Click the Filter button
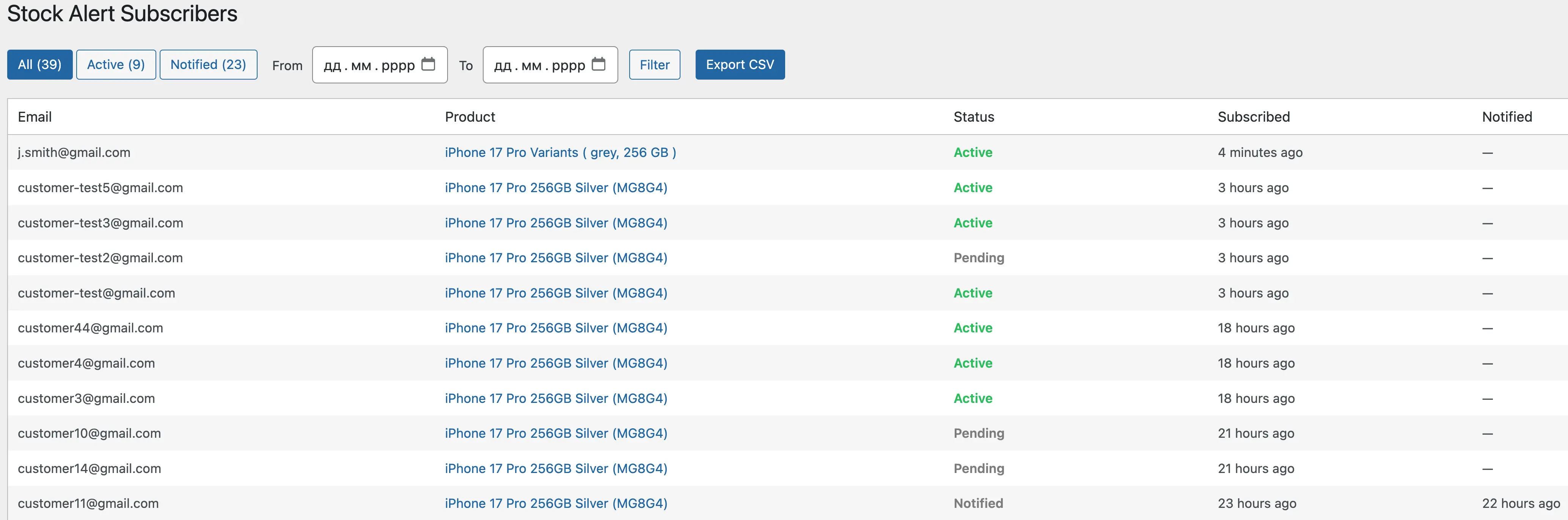The height and width of the screenshot is (520, 1568). [x=654, y=64]
